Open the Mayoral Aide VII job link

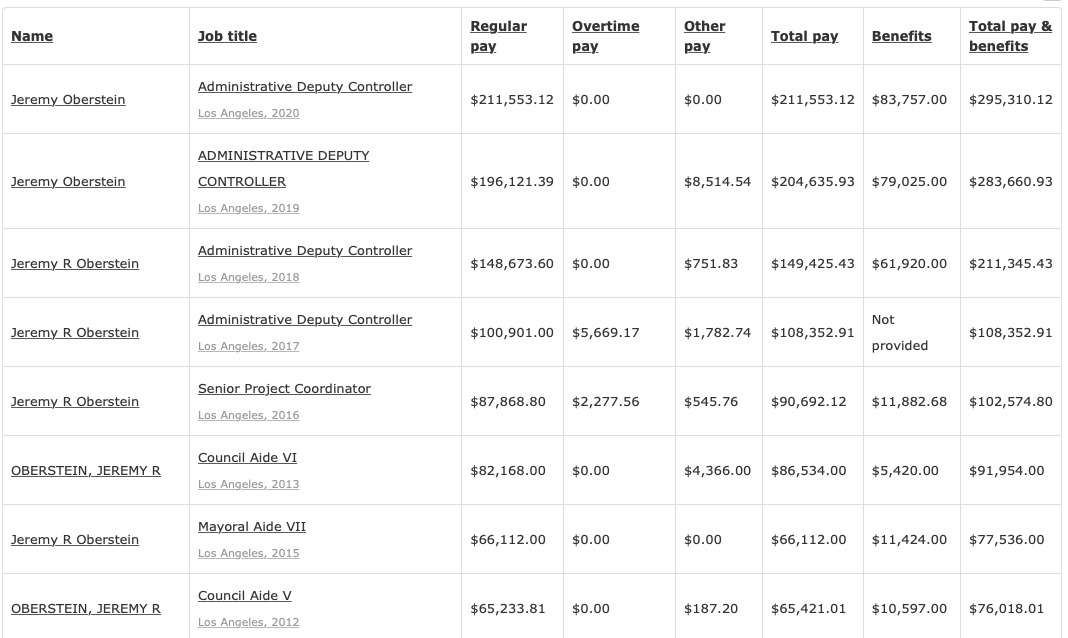[251, 526]
